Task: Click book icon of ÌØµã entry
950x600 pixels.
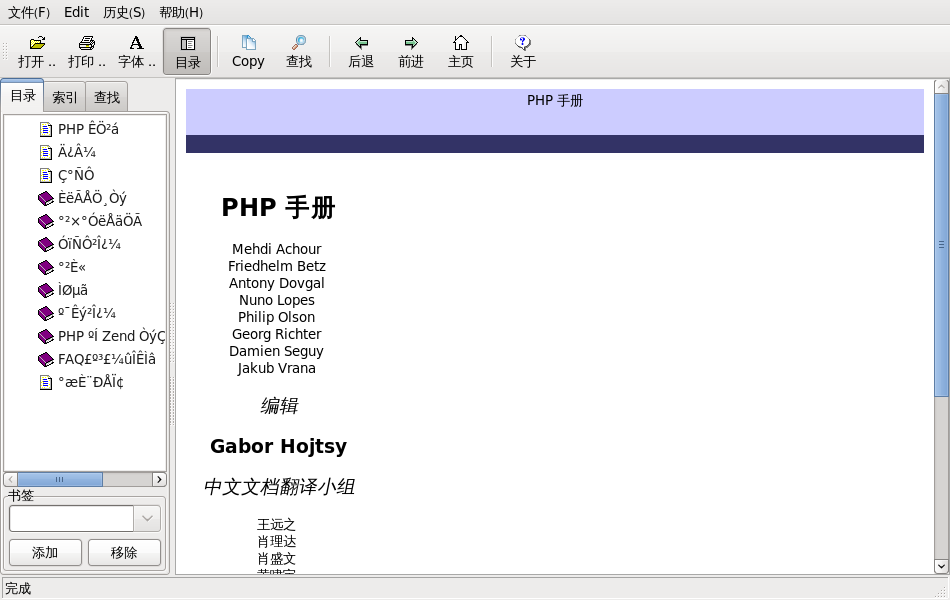Action: pos(45,290)
